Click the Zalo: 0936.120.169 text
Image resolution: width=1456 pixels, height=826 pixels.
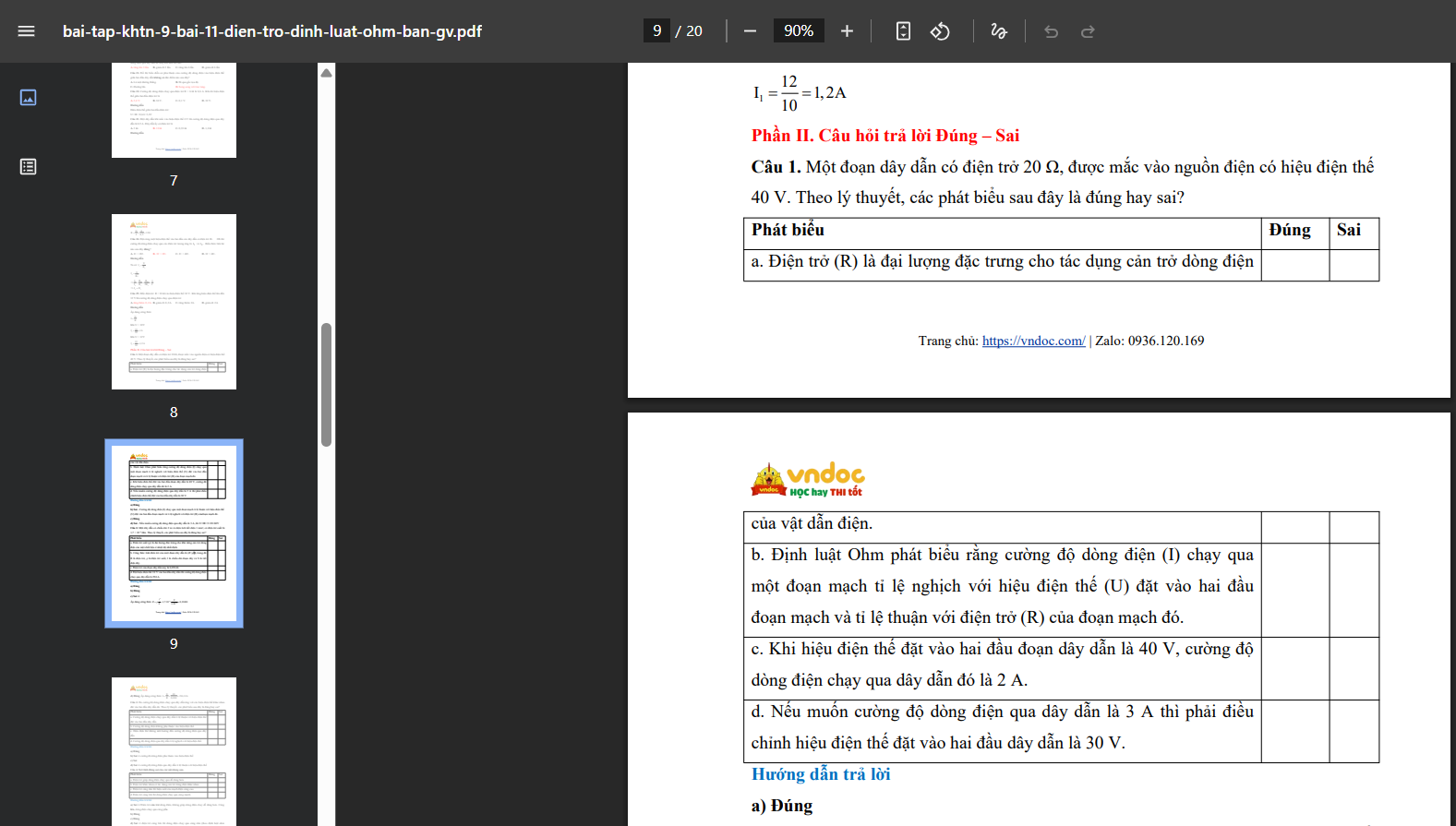(1149, 341)
